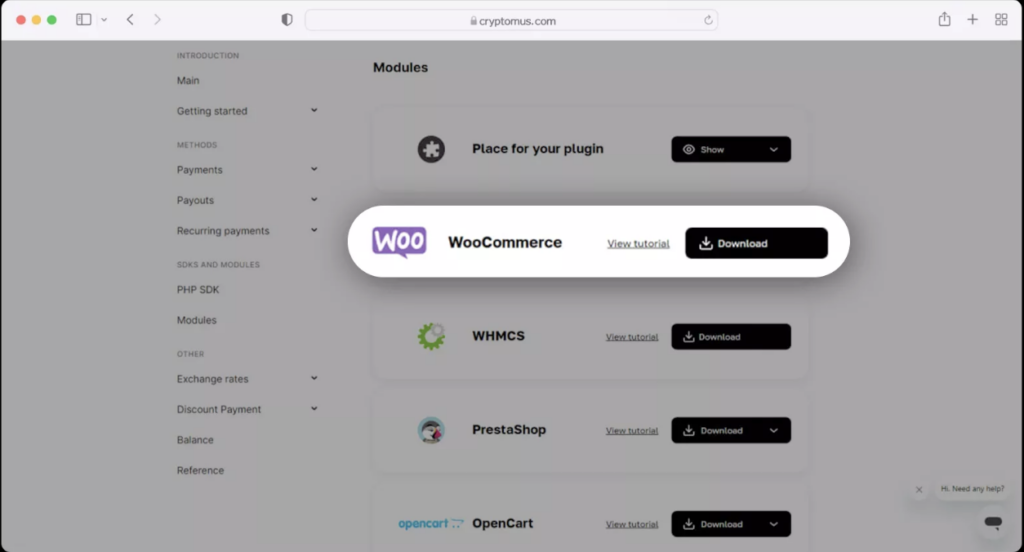This screenshot has width=1024, height=552.
Task: Open the chat support bubble icon
Action: (992, 522)
